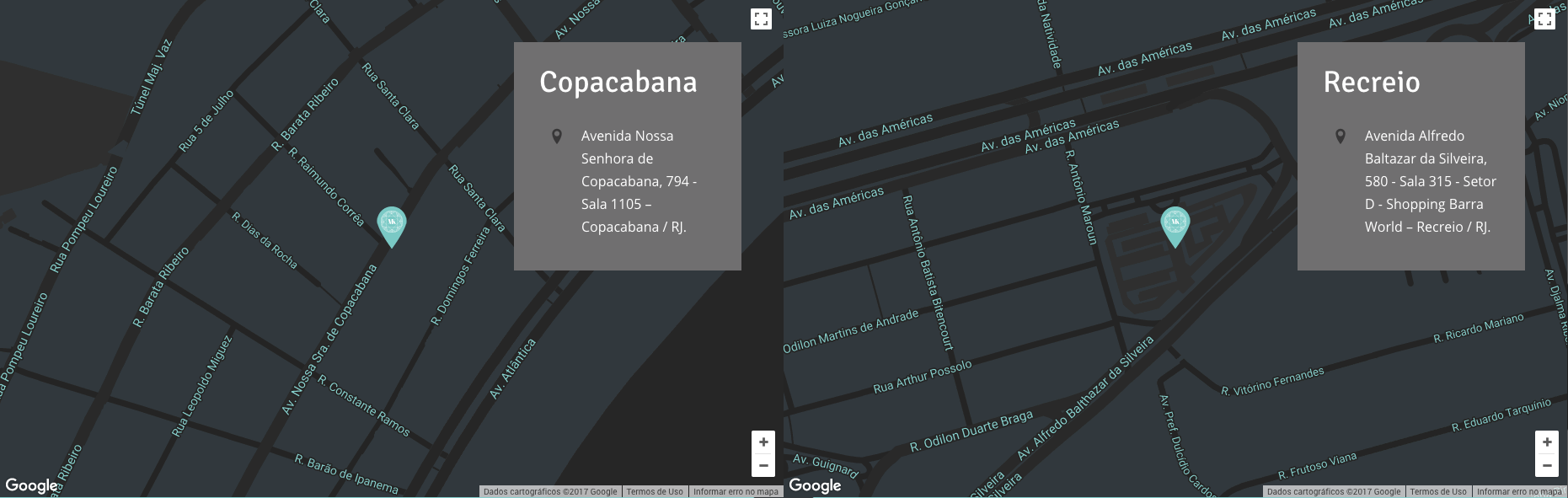The image size is (1568, 498).
Task: Click the teal marker on the Recreio map
Action: click(1175, 226)
